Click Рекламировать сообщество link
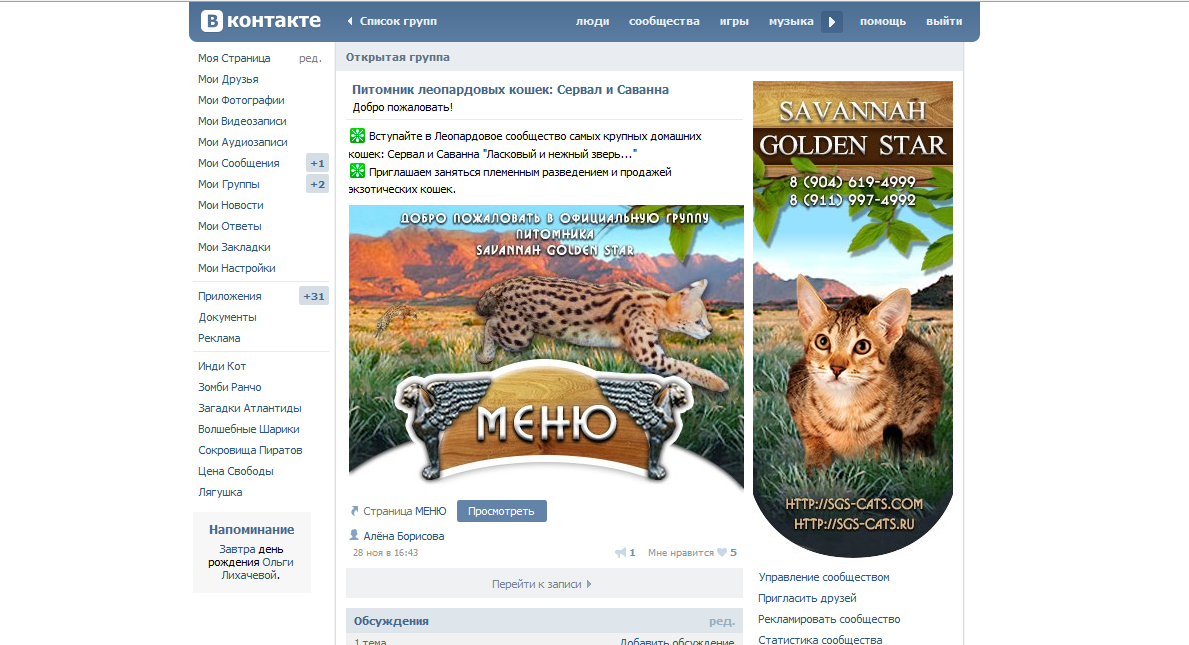This screenshot has width=1189, height=645. click(830, 619)
